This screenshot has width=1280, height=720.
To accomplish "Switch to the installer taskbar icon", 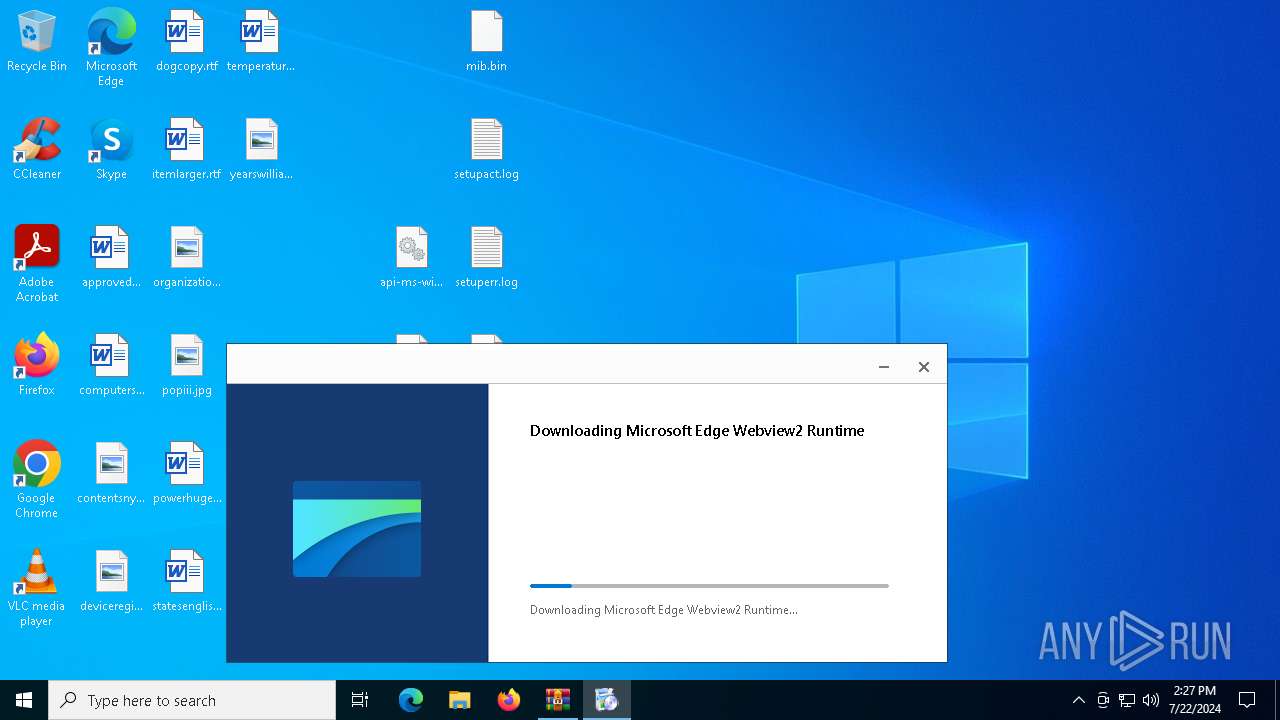I will 607,700.
